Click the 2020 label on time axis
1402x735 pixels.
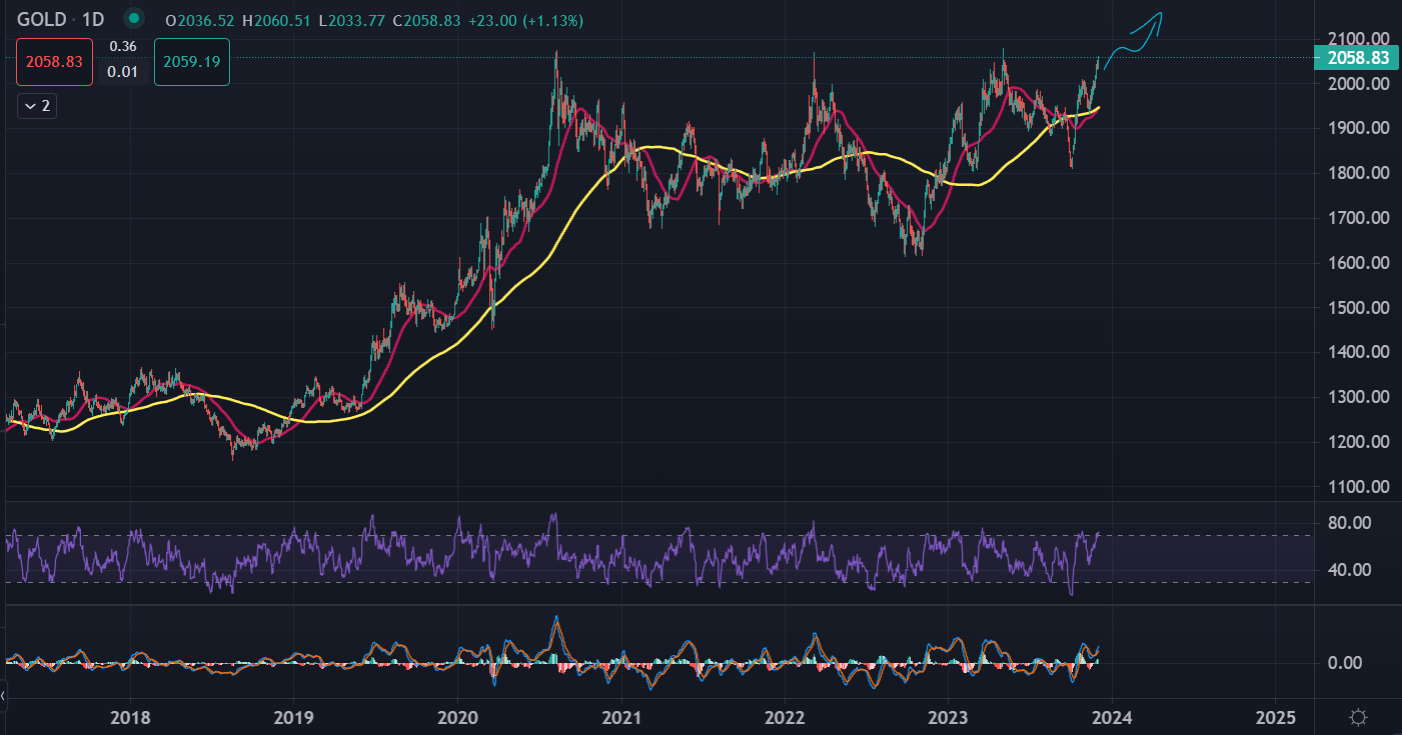pyautogui.click(x=457, y=717)
